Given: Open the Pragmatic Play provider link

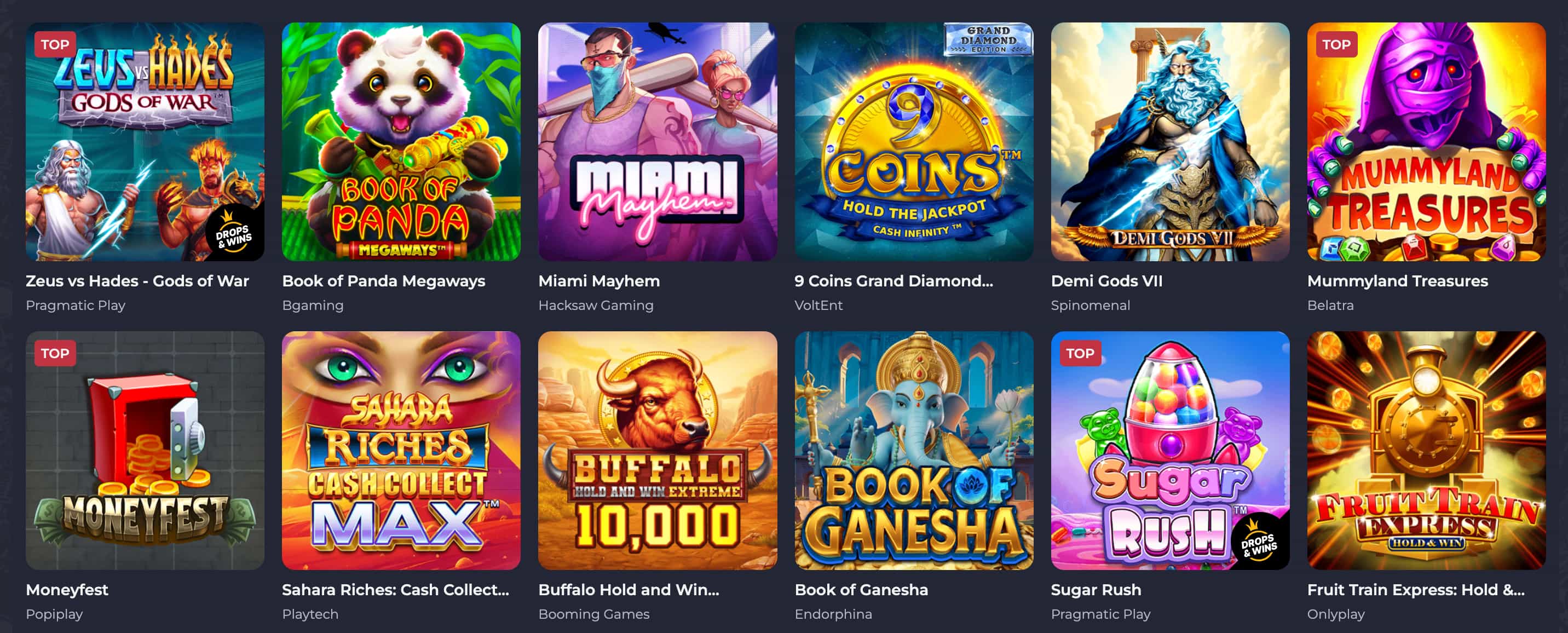Looking at the screenshot, I should point(76,306).
